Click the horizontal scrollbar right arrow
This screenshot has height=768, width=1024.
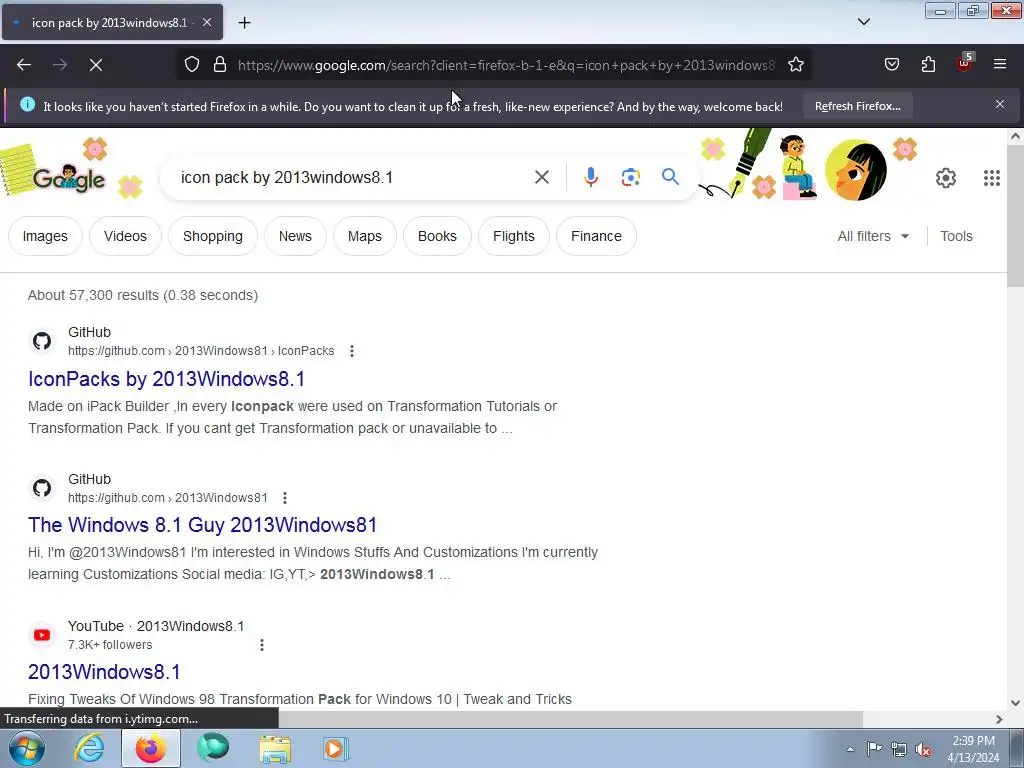999,719
